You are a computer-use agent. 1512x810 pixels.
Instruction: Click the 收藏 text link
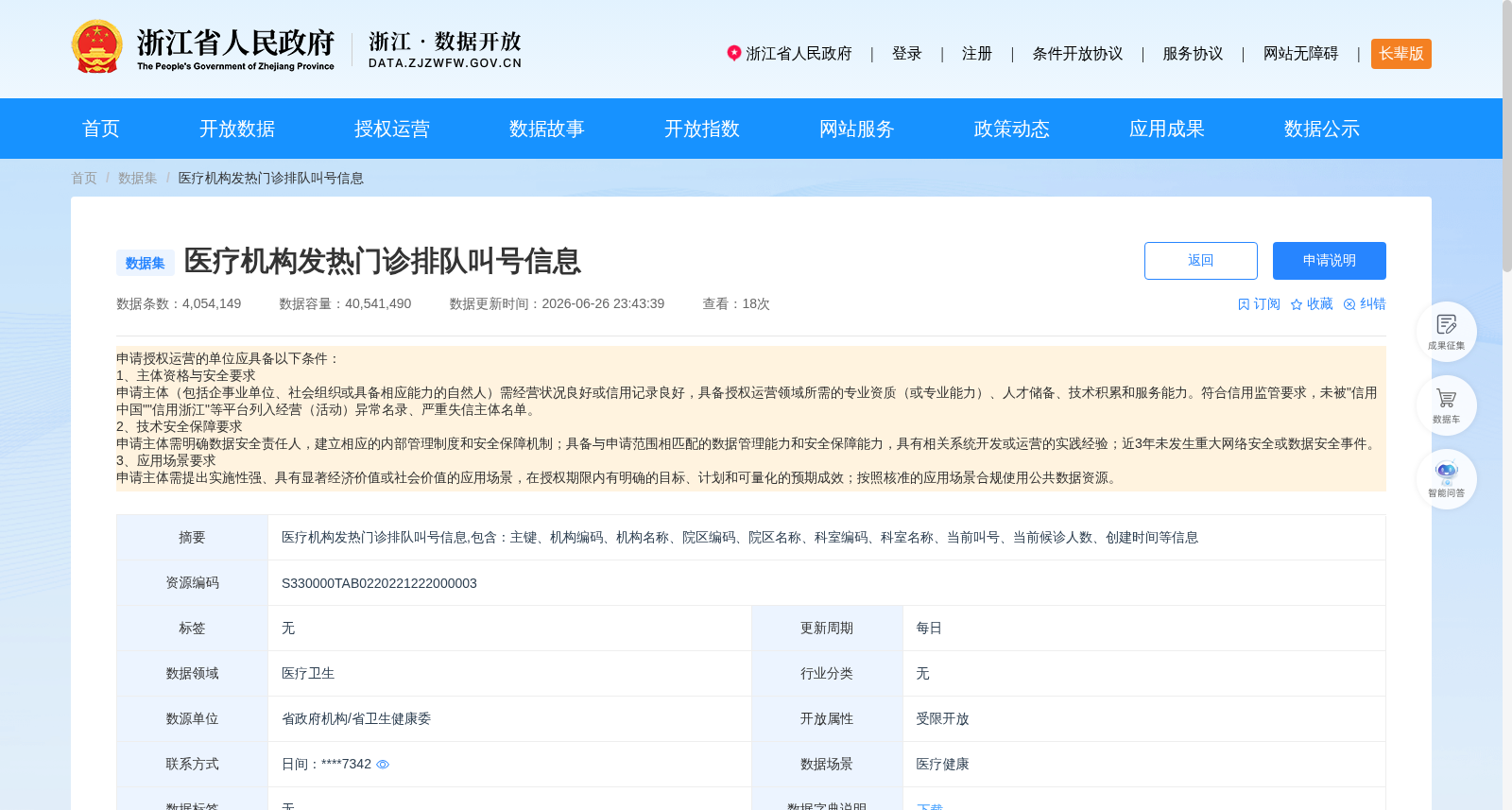[x=1319, y=304]
